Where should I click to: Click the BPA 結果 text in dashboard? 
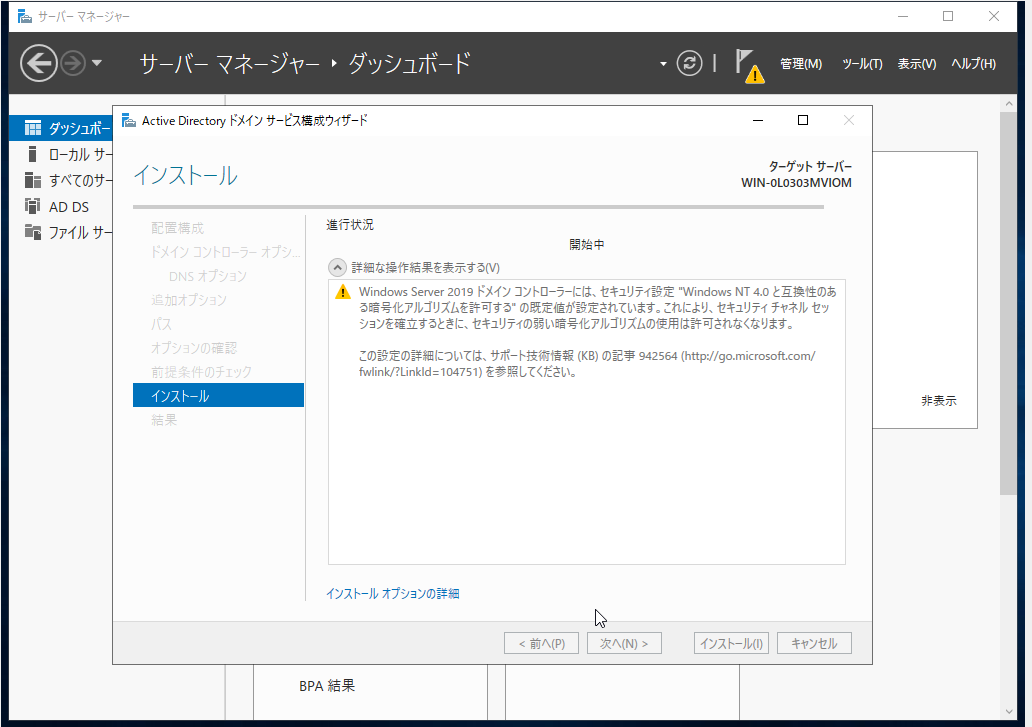pos(327,686)
